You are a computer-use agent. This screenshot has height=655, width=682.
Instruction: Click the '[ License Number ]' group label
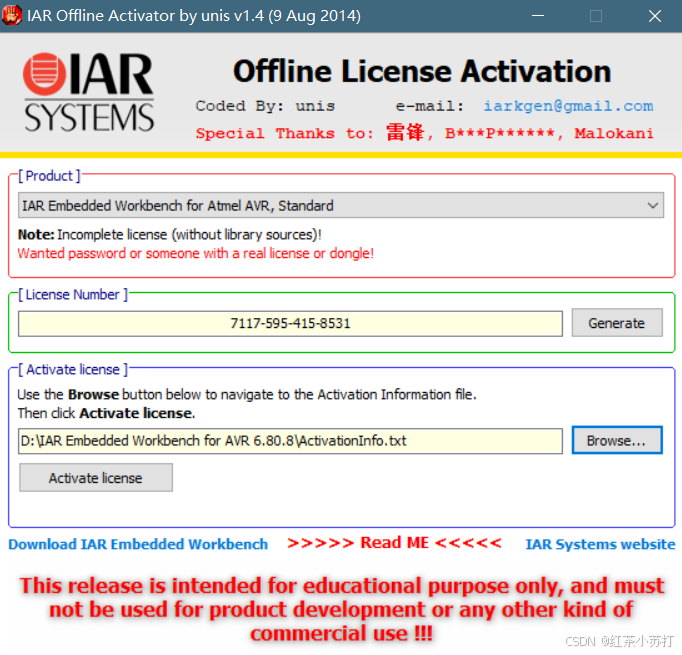coord(73,294)
